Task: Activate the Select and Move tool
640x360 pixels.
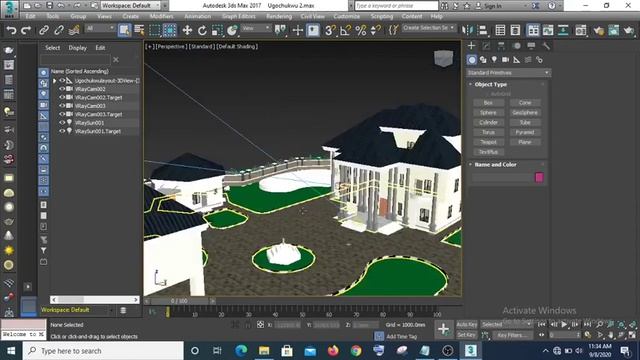Action: tap(187, 30)
